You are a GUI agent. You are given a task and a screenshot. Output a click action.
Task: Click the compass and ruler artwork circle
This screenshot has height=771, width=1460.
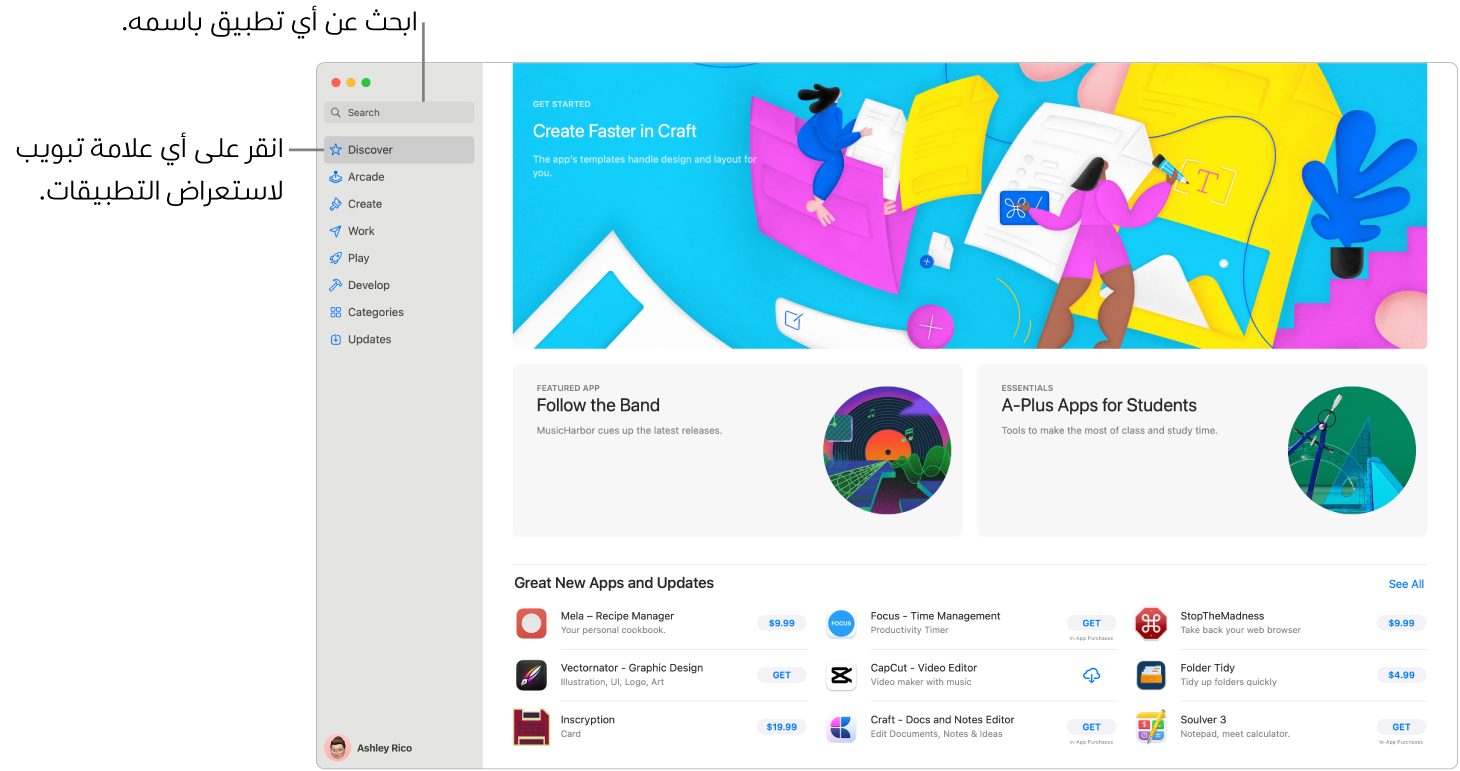click(x=1352, y=450)
